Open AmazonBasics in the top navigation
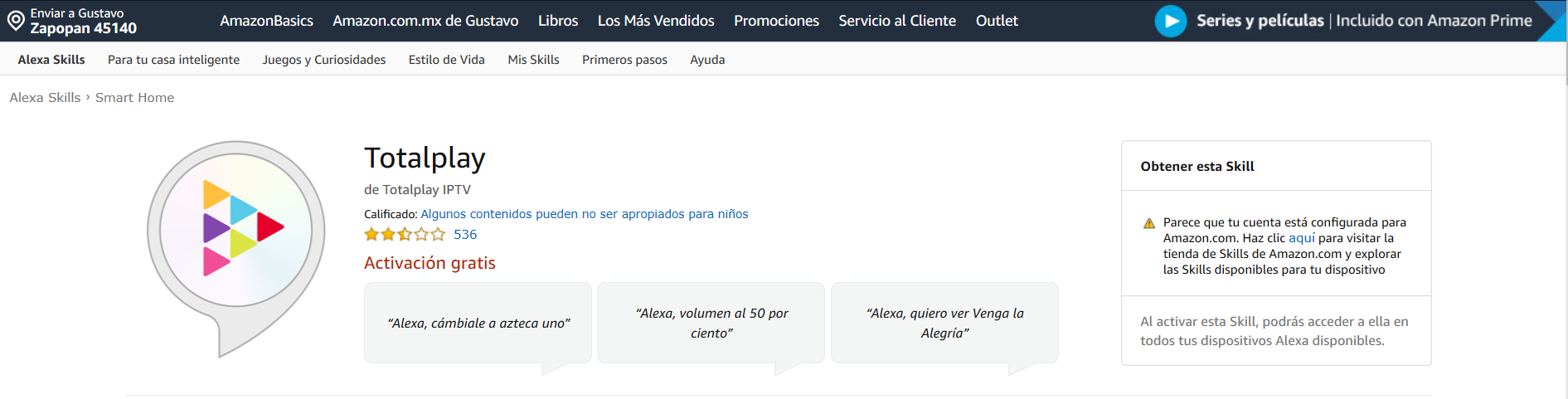1568x399 pixels. pos(266,21)
